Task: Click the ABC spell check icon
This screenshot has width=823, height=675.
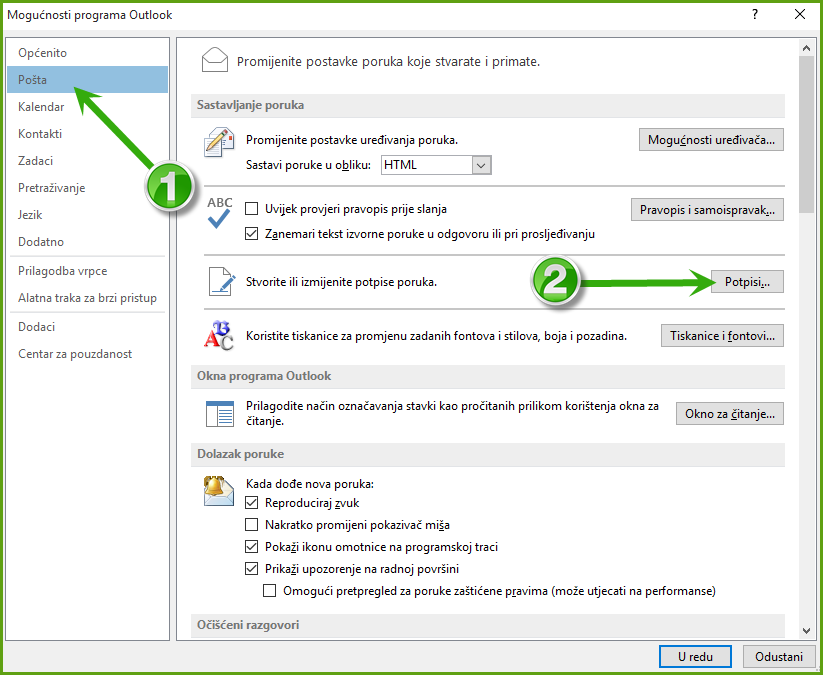Action: (x=219, y=212)
